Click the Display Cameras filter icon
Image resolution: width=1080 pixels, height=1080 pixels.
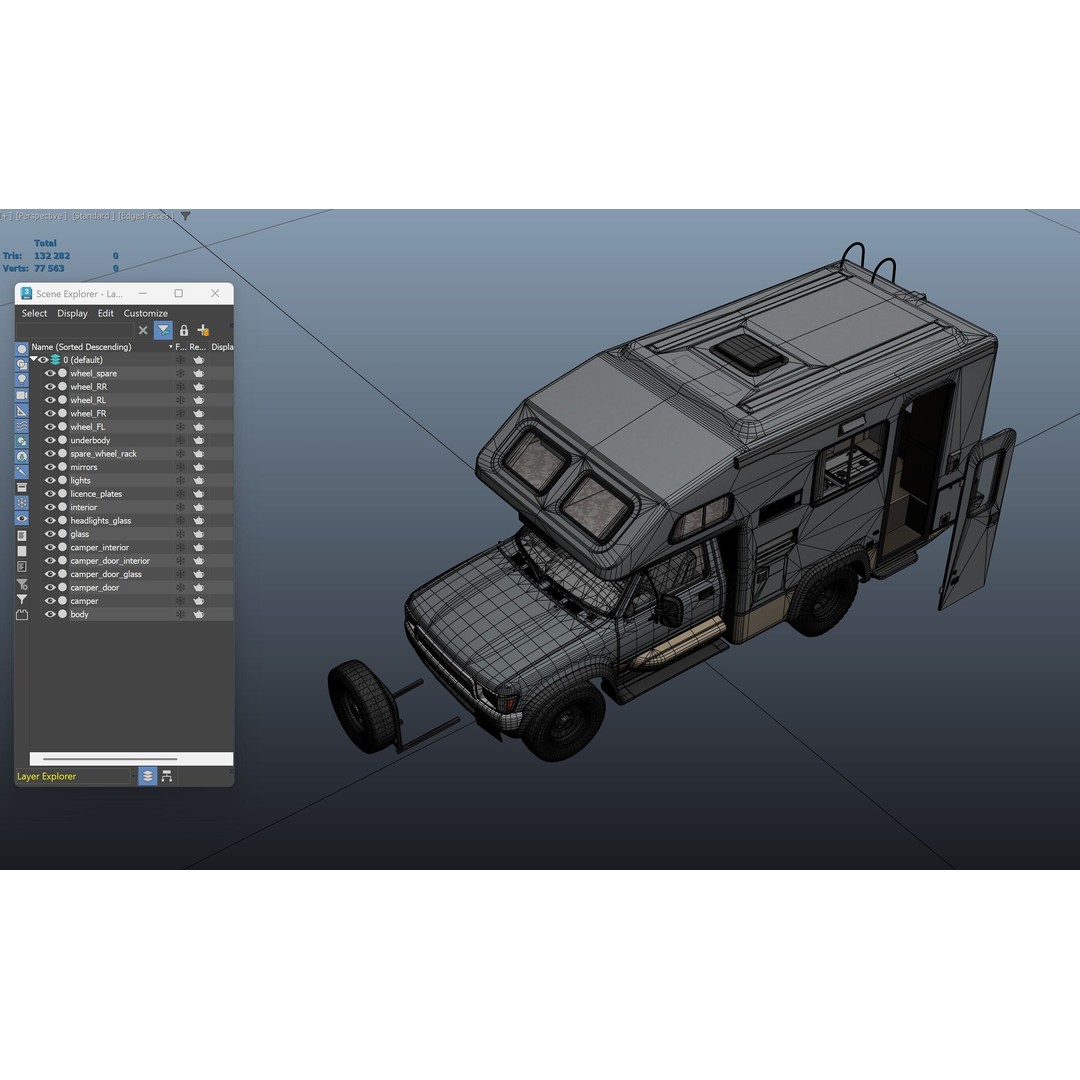click(21, 395)
